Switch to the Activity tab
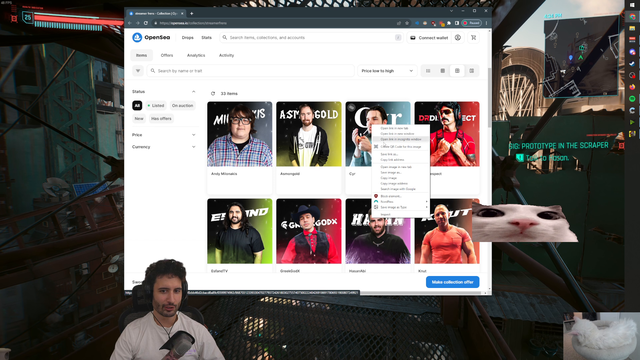 point(227,55)
